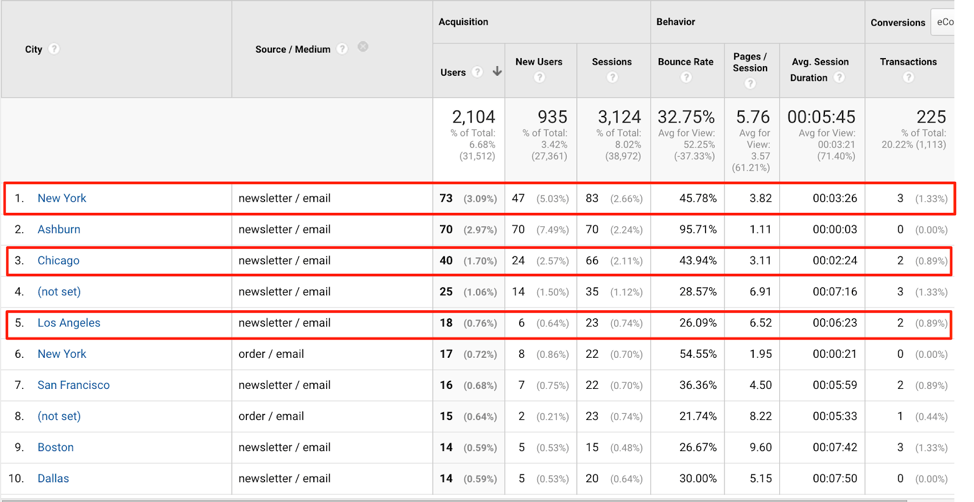Viewport: 974px width, 502px height.
Task: Select average session duration 00:05:45
Action: pyautogui.click(x=821, y=117)
